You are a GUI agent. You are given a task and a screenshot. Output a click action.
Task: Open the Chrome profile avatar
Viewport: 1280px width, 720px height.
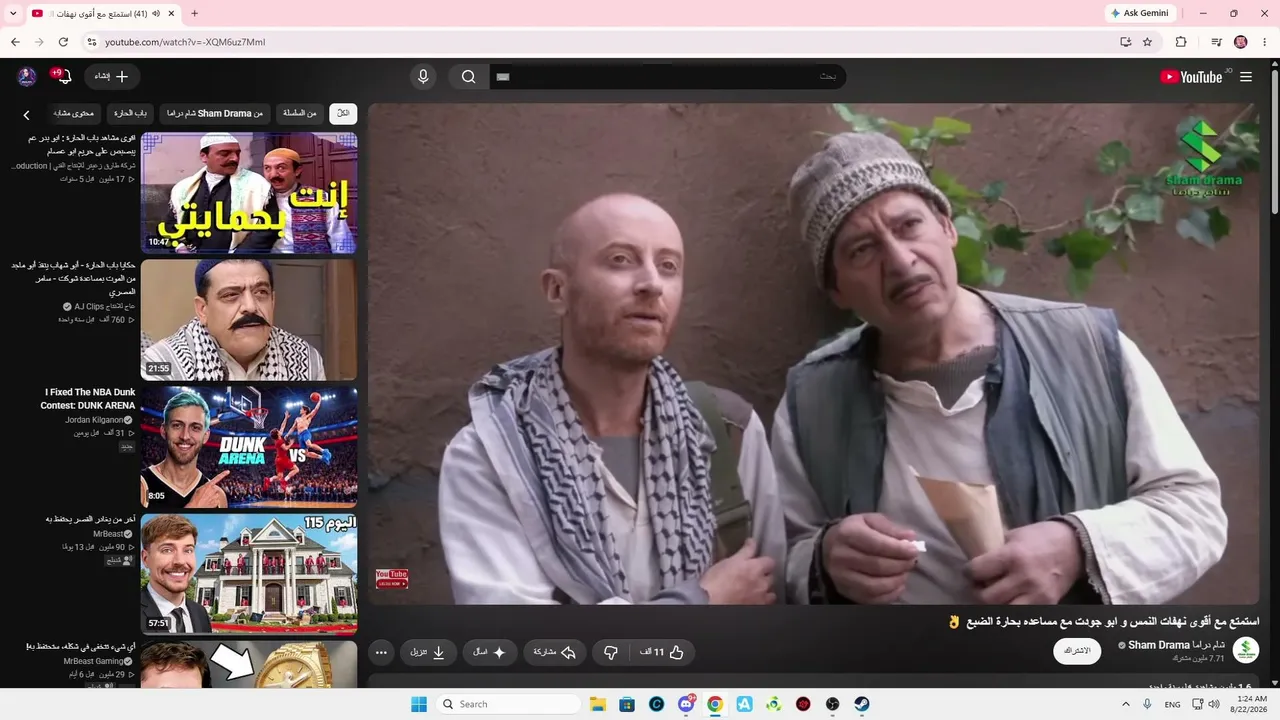(1241, 42)
